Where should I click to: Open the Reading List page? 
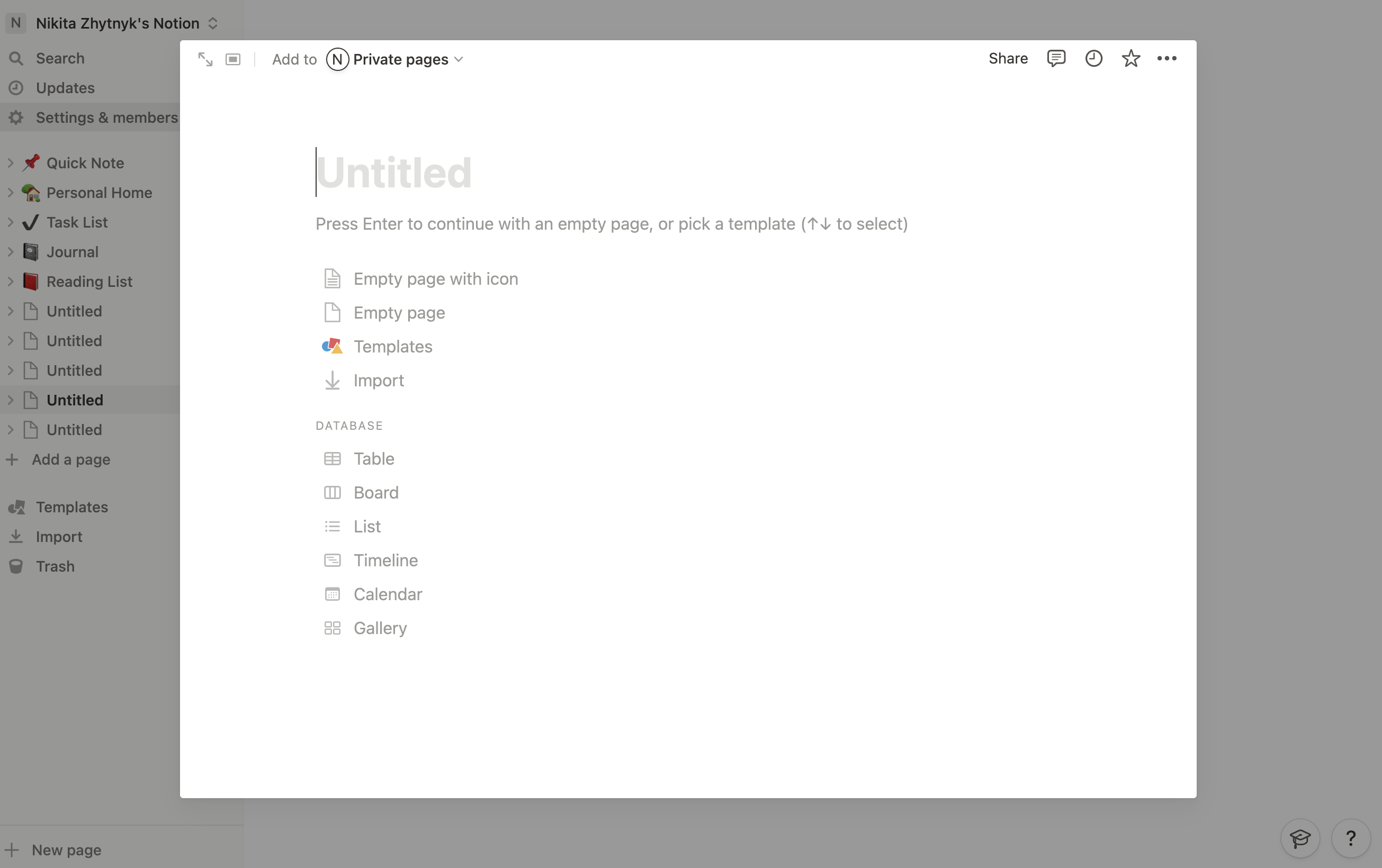(89, 282)
